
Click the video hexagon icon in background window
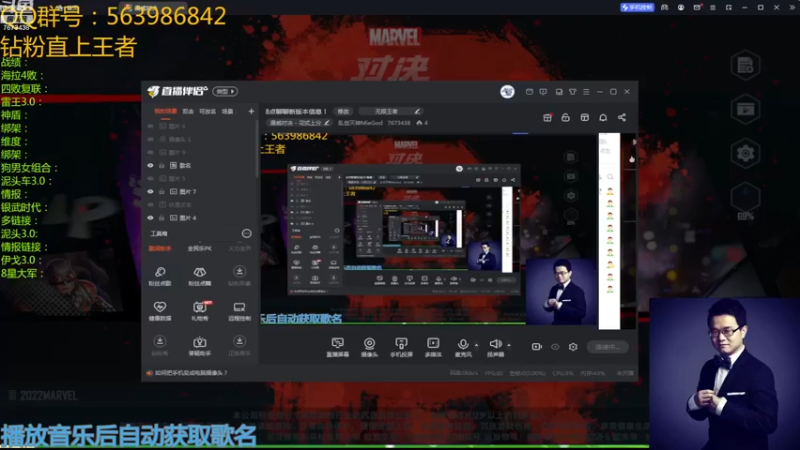[x=745, y=109]
